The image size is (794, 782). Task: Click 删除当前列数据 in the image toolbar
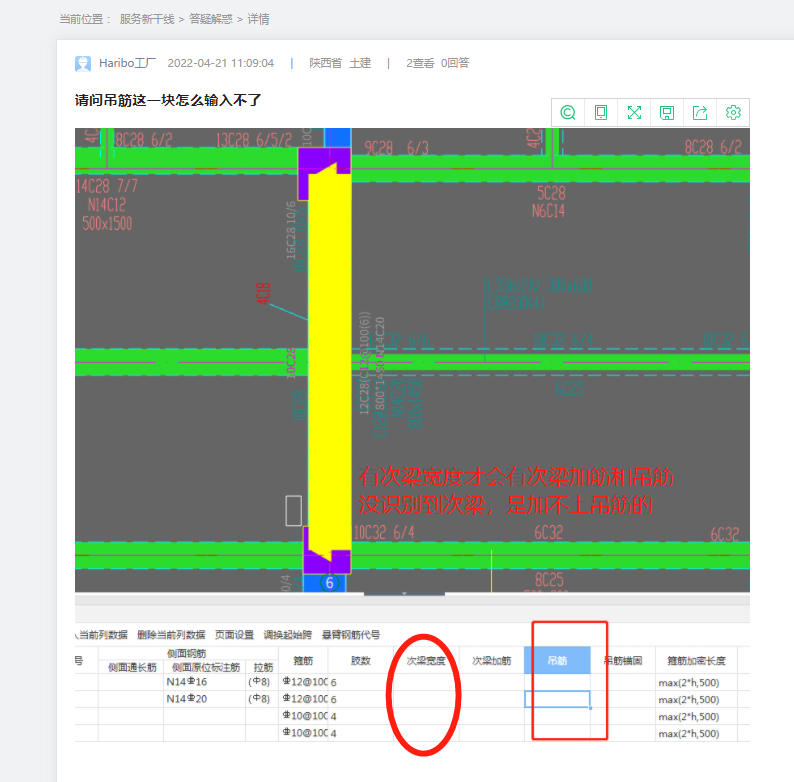[x=171, y=635]
